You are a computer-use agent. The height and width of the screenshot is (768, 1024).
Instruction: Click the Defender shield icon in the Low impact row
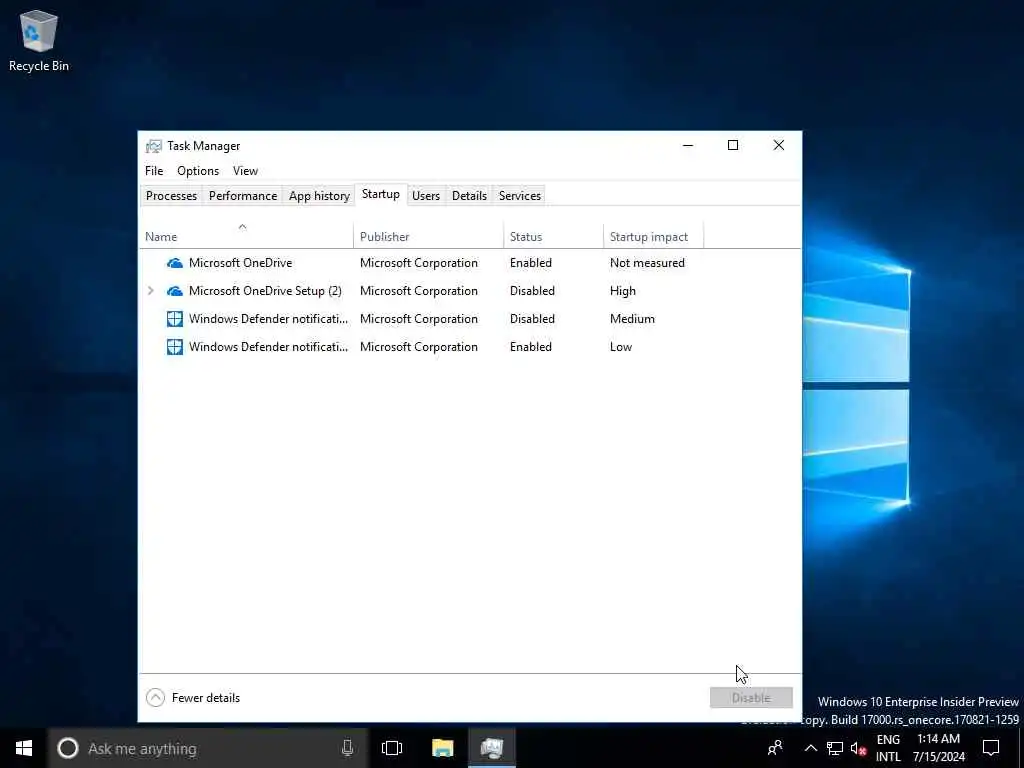(174, 347)
